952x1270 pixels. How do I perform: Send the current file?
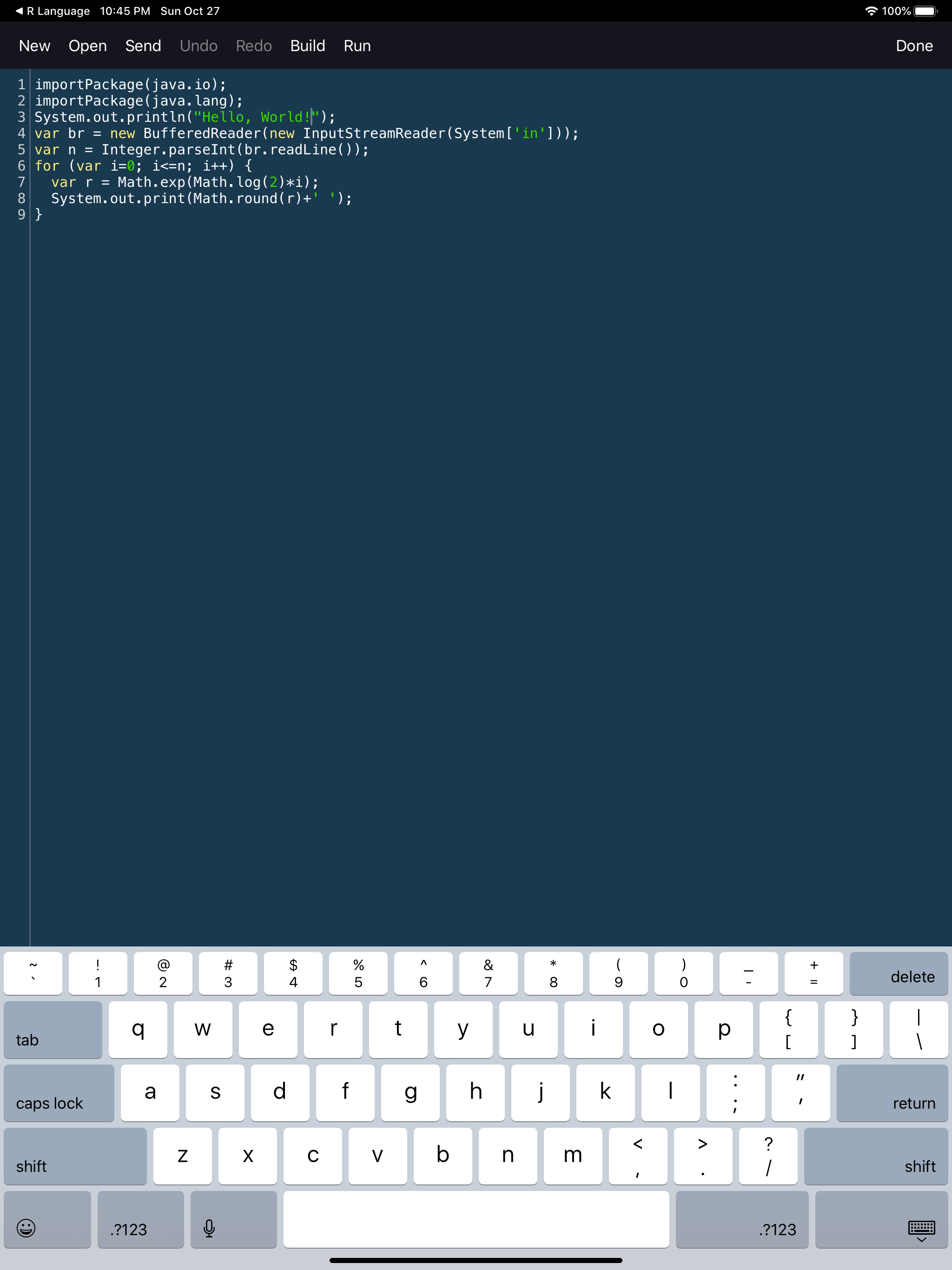click(x=142, y=46)
